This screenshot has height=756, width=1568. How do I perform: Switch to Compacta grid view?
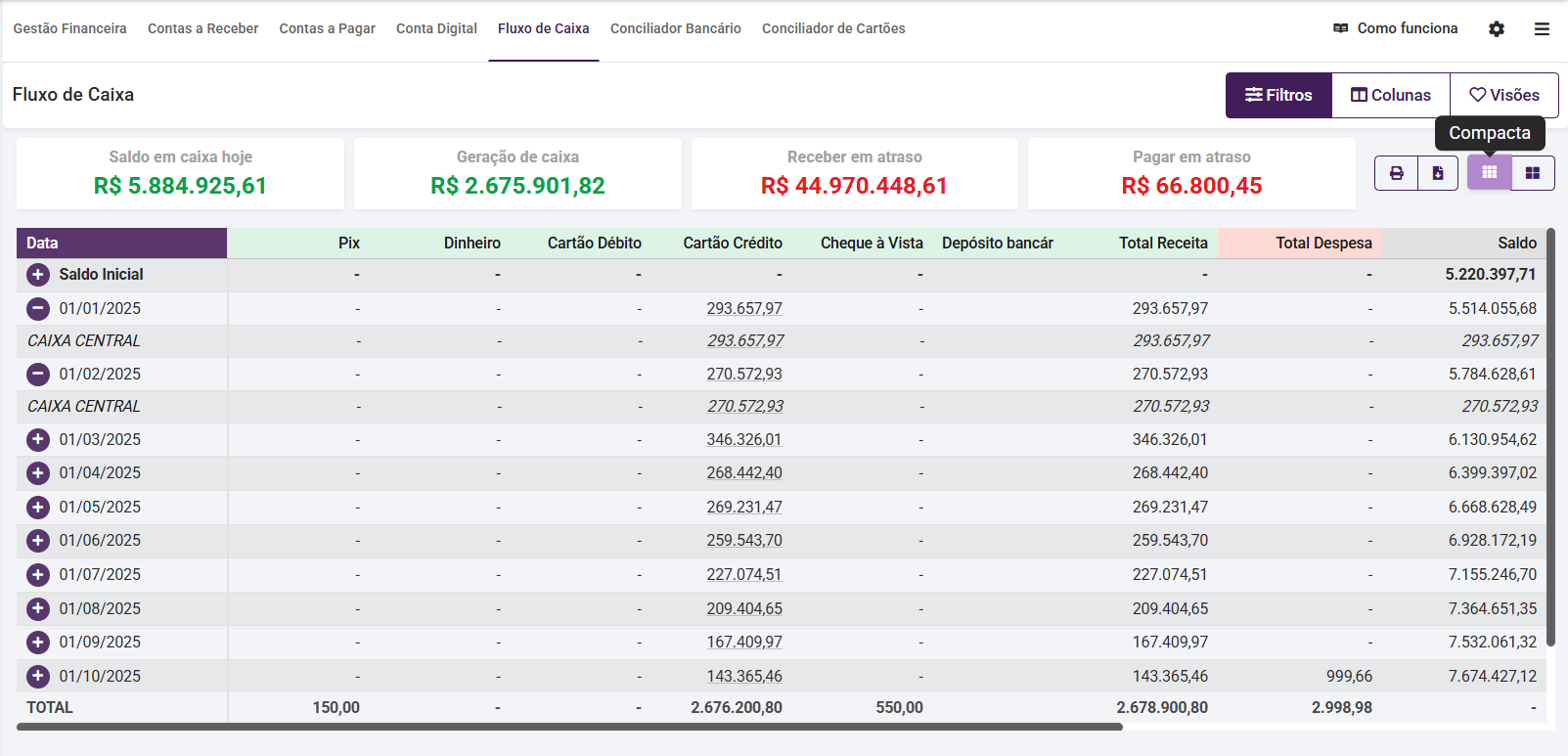click(x=1489, y=173)
